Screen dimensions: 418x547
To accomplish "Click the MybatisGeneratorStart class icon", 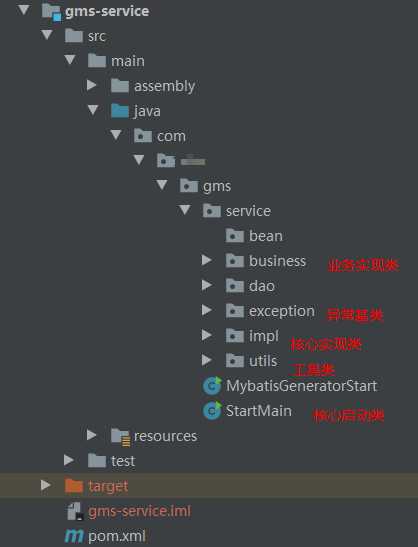I will click(x=212, y=385).
